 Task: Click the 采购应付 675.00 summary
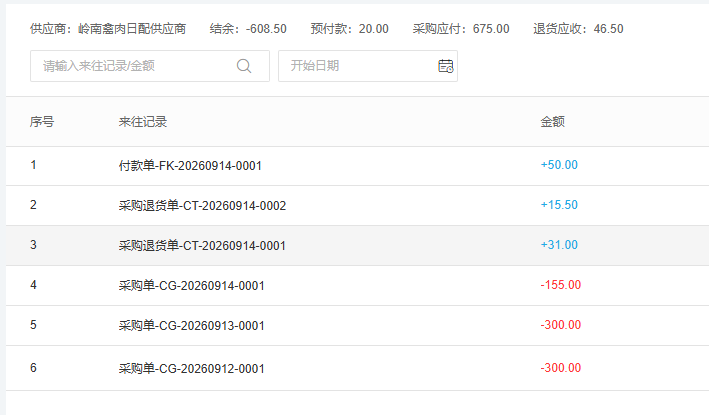click(x=461, y=29)
